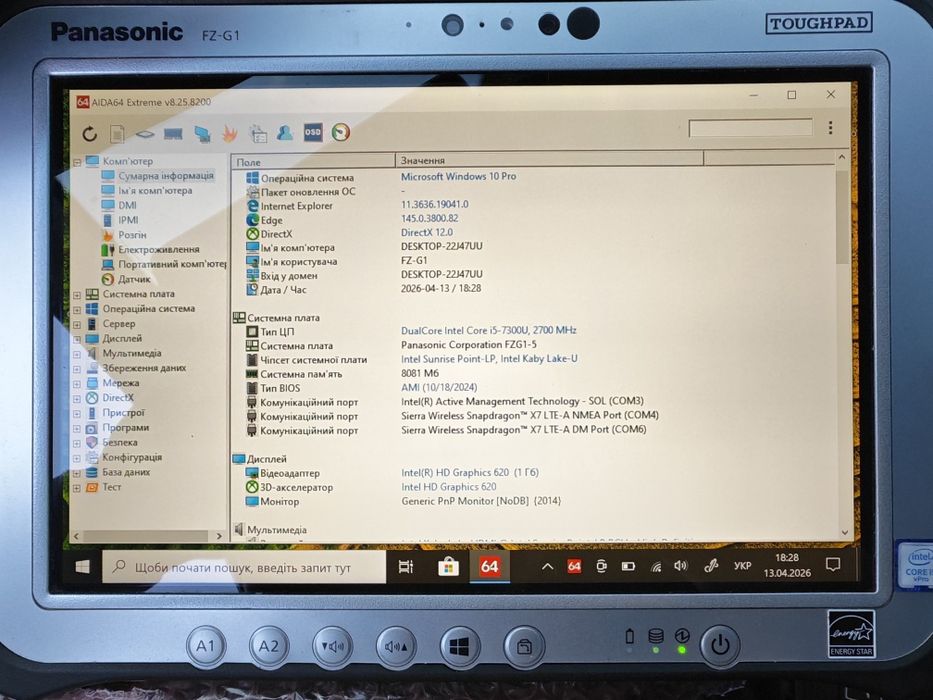Select База даних in the left tree
Screen dimensions: 933x700
126,472
